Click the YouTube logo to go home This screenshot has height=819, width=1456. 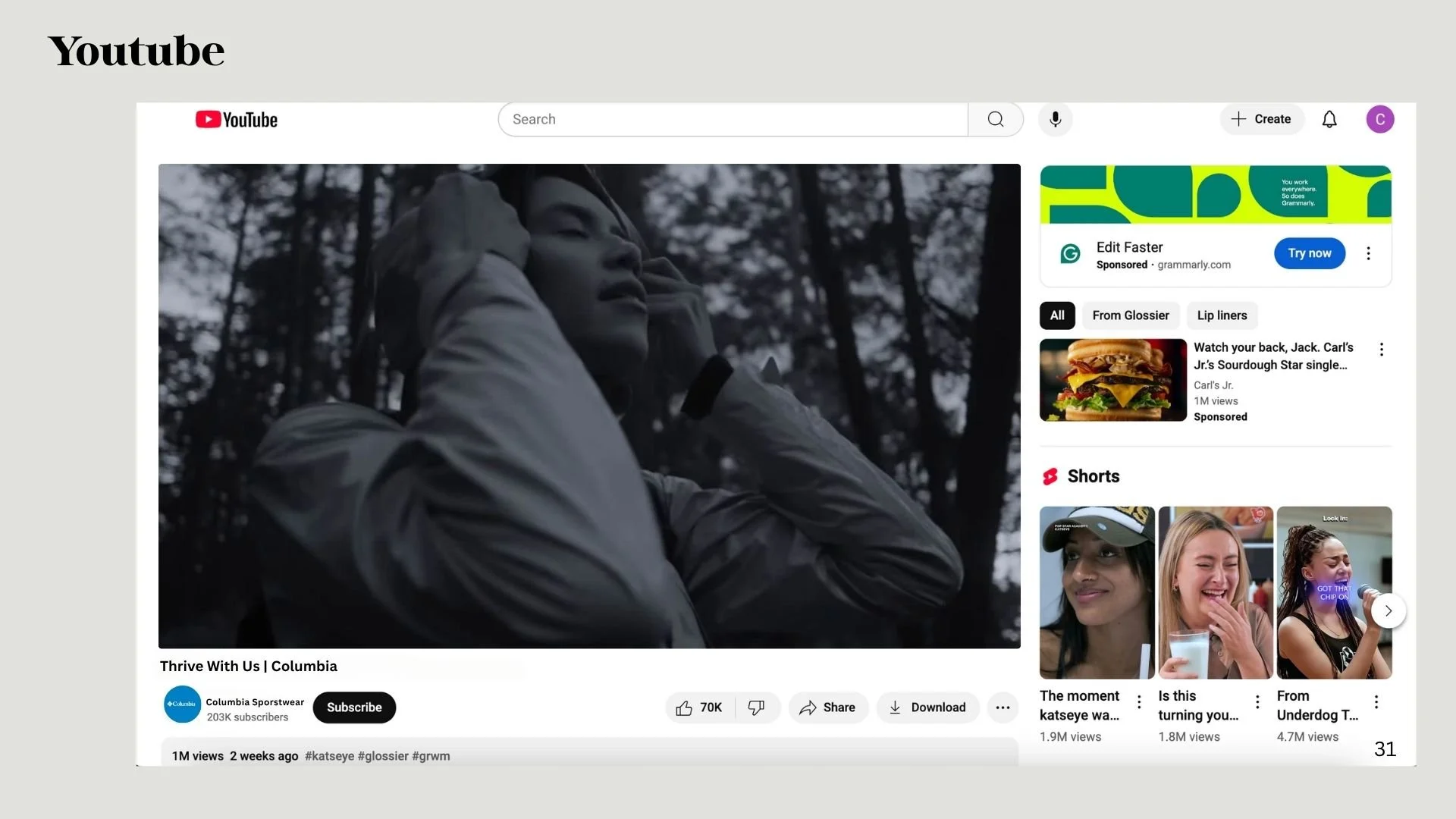click(x=237, y=120)
